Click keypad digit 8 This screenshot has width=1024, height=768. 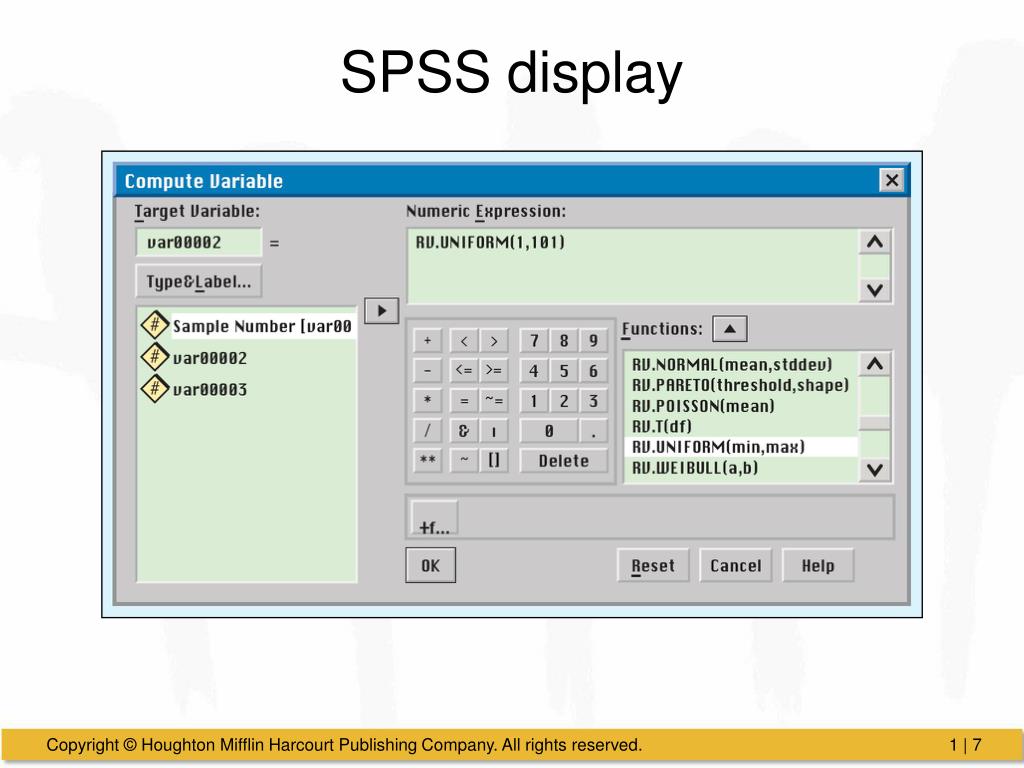tap(564, 340)
